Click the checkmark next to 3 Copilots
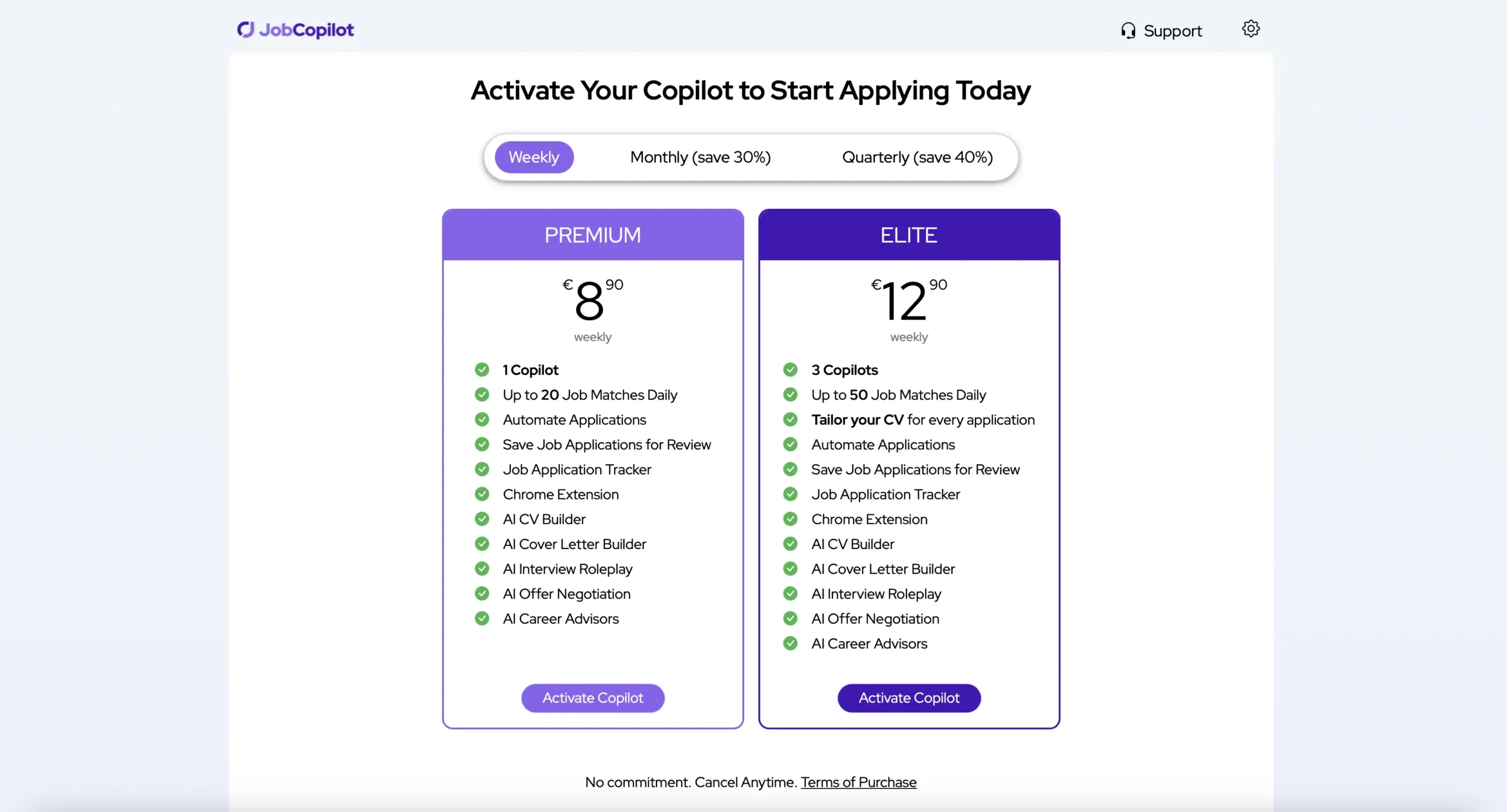1507x812 pixels. [791, 370]
